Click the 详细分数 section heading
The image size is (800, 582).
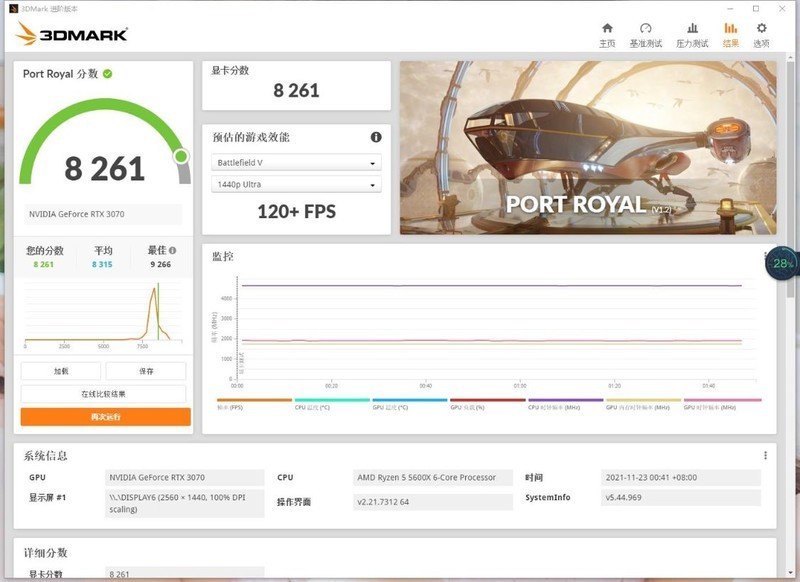pos(45,553)
